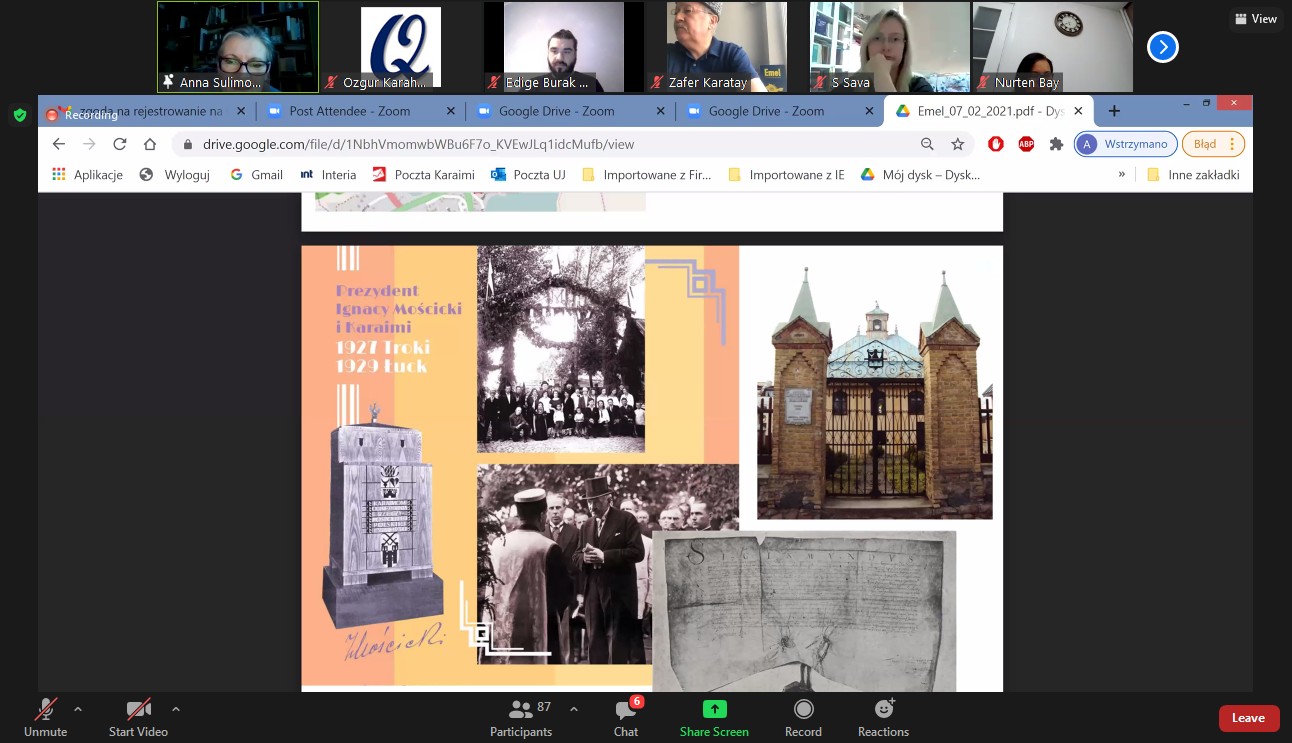Screen dimensions: 1292x743
Task: Turn on camera with Start Video
Action: tap(138, 717)
